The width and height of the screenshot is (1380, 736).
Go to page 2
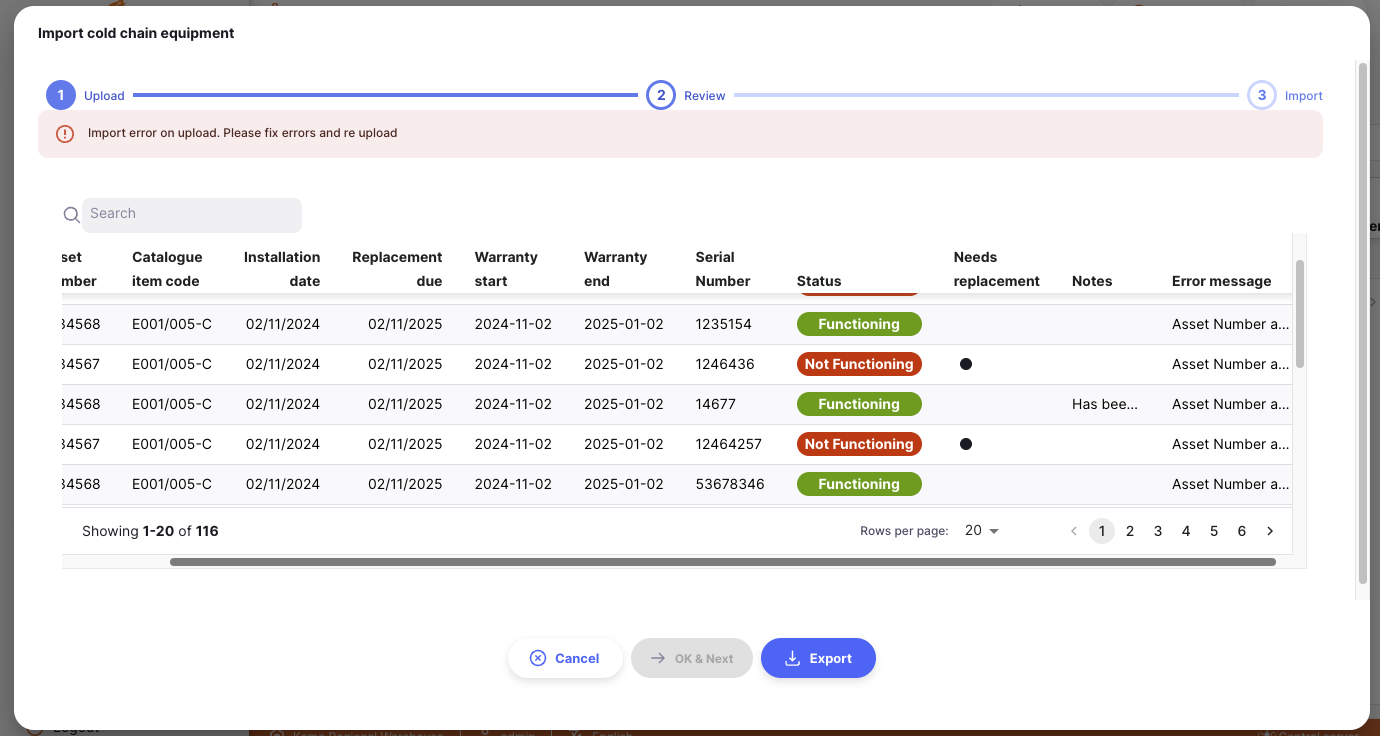click(x=1130, y=531)
